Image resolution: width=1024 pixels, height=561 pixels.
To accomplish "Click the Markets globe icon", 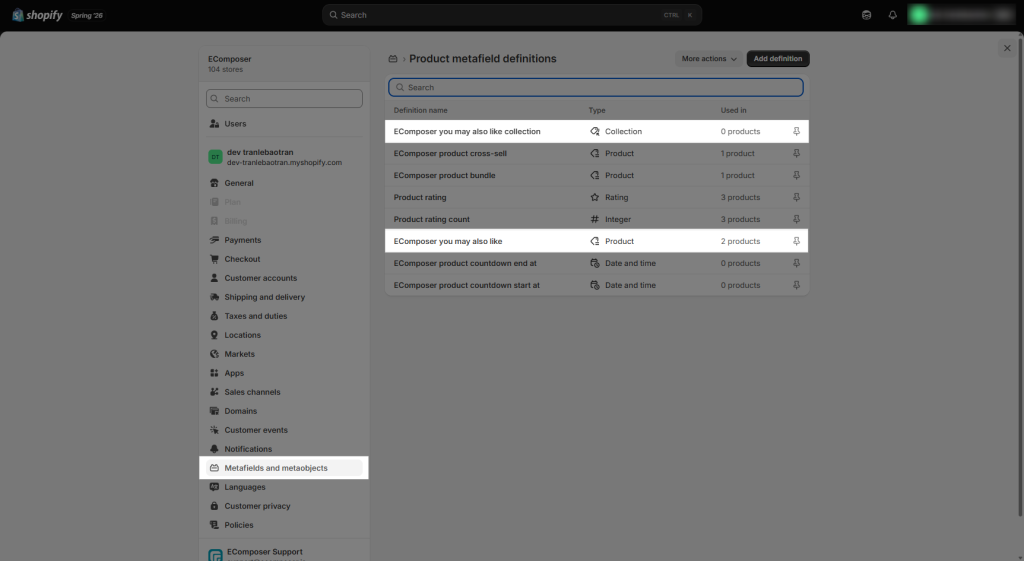I will (x=214, y=354).
